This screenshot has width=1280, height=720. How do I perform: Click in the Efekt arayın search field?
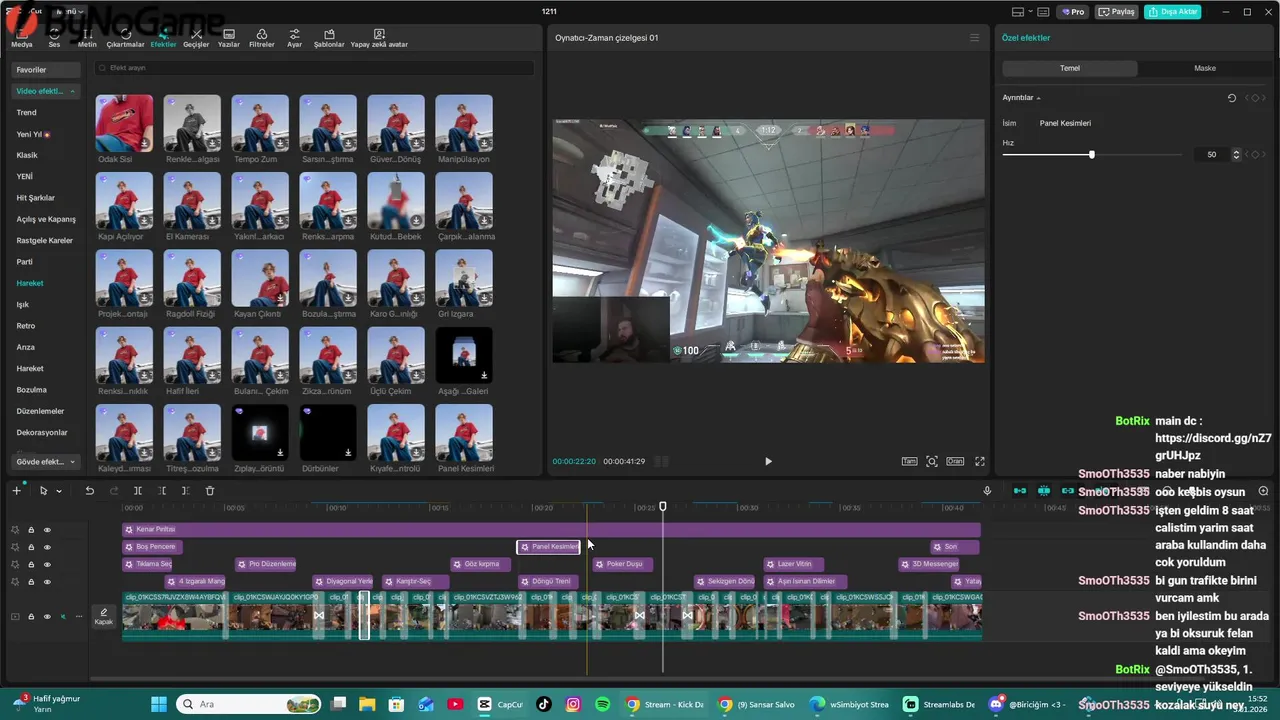(313, 68)
